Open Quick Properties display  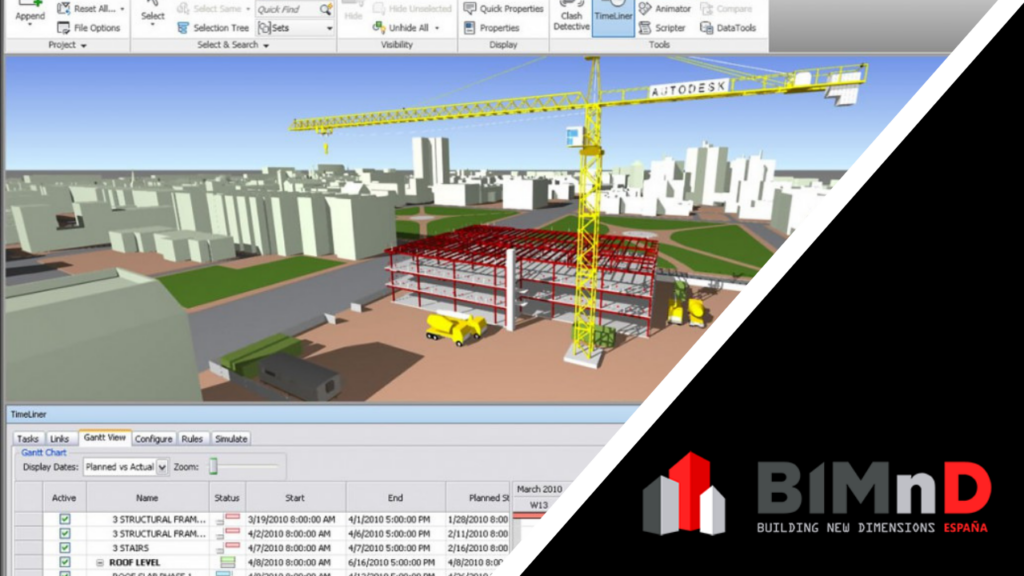(503, 9)
